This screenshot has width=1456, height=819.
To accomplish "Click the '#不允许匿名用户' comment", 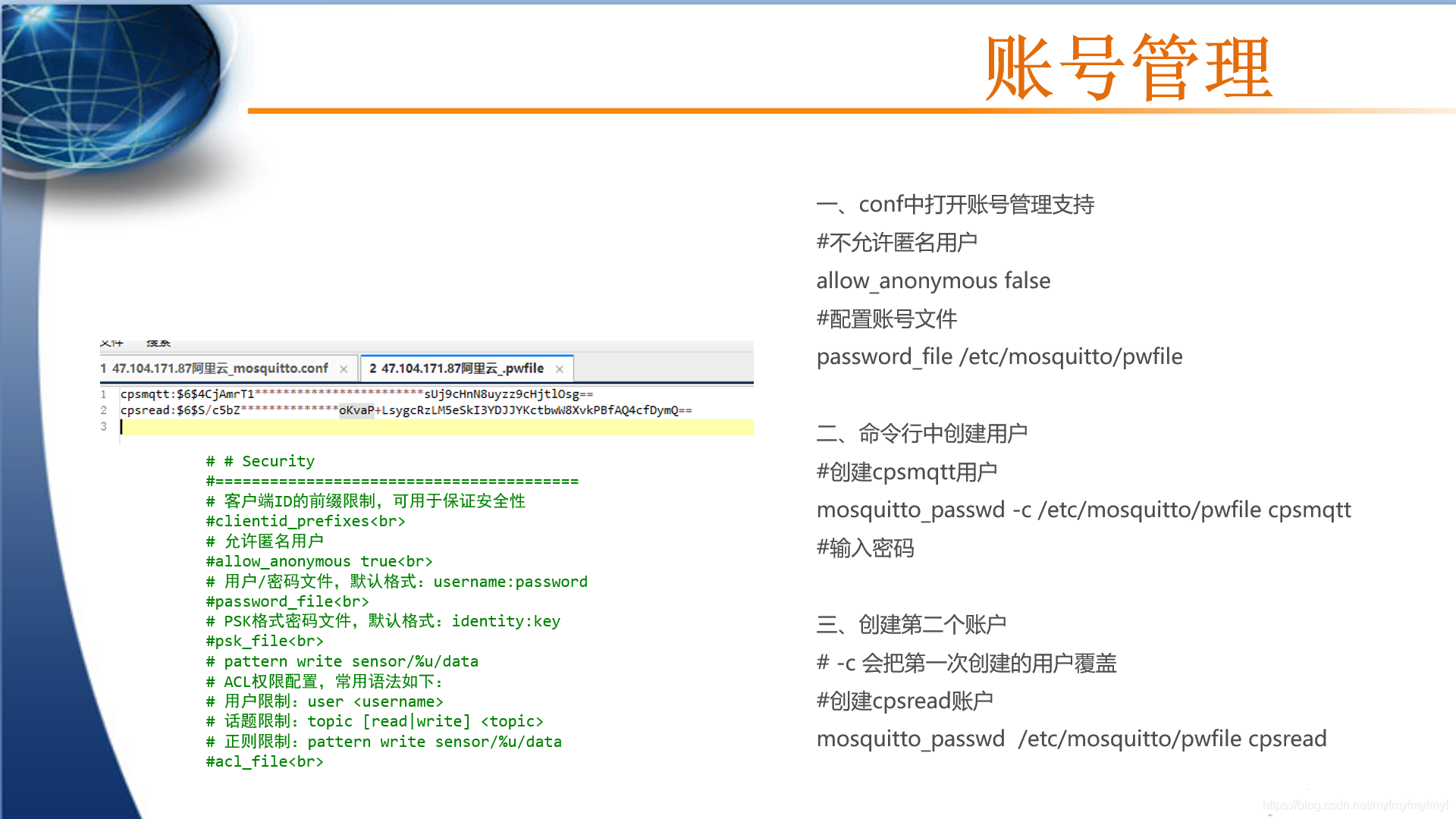I will [896, 243].
